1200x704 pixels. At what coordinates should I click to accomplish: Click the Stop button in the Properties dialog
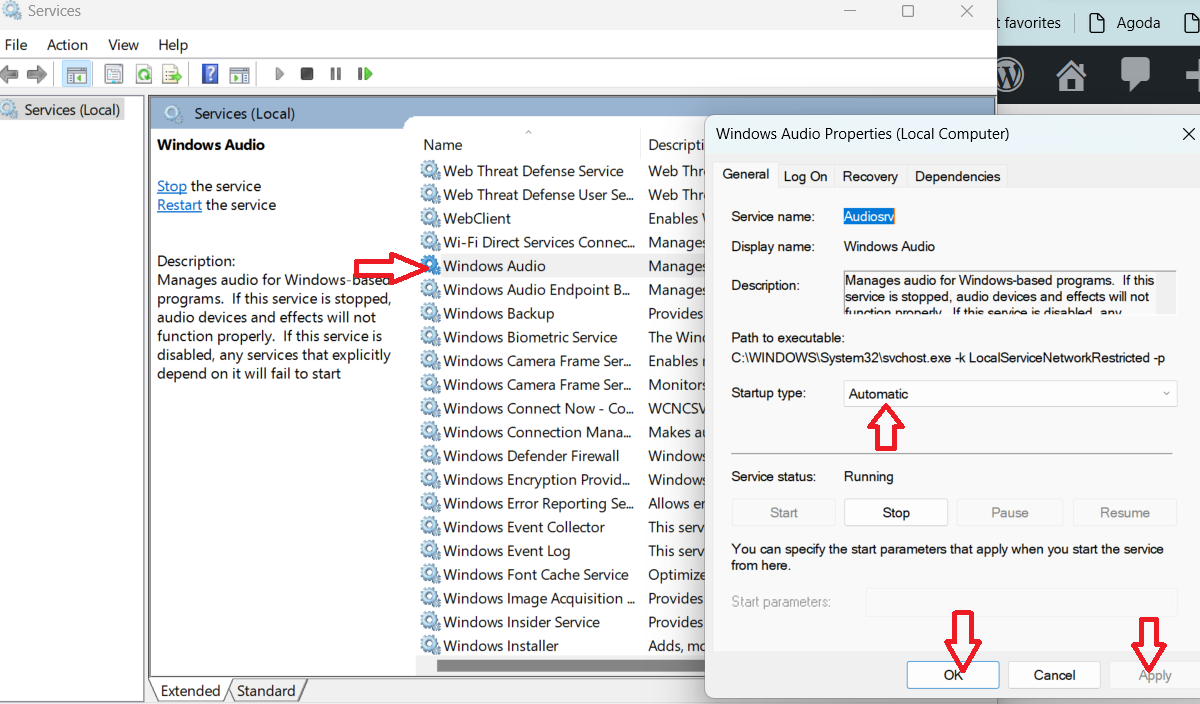pos(896,513)
